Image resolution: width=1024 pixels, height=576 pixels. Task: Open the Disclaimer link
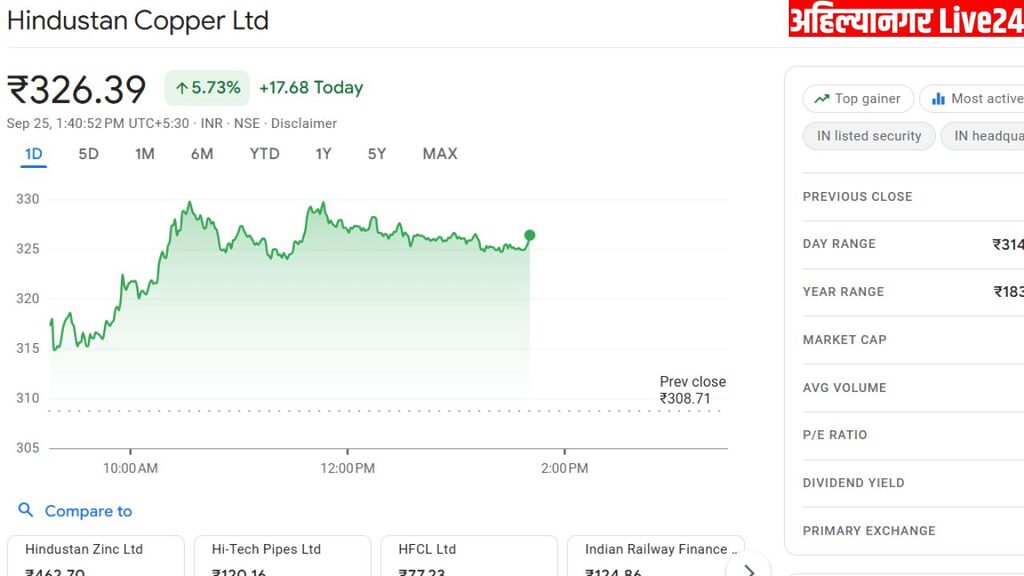click(304, 123)
